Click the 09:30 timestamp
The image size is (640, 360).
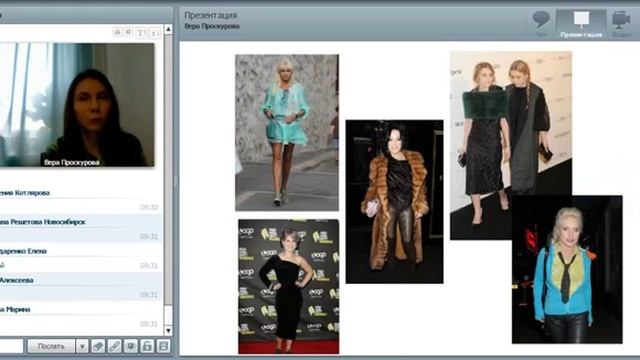click(149, 207)
